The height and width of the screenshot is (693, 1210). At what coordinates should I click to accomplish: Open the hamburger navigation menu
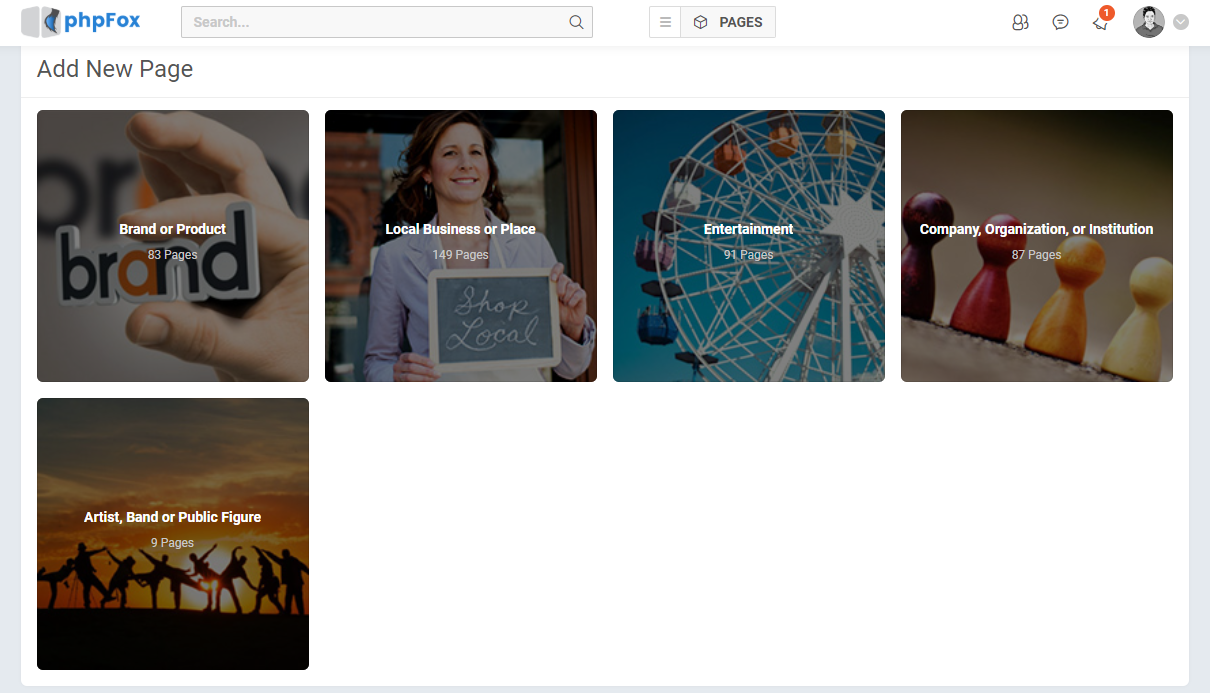click(x=665, y=22)
